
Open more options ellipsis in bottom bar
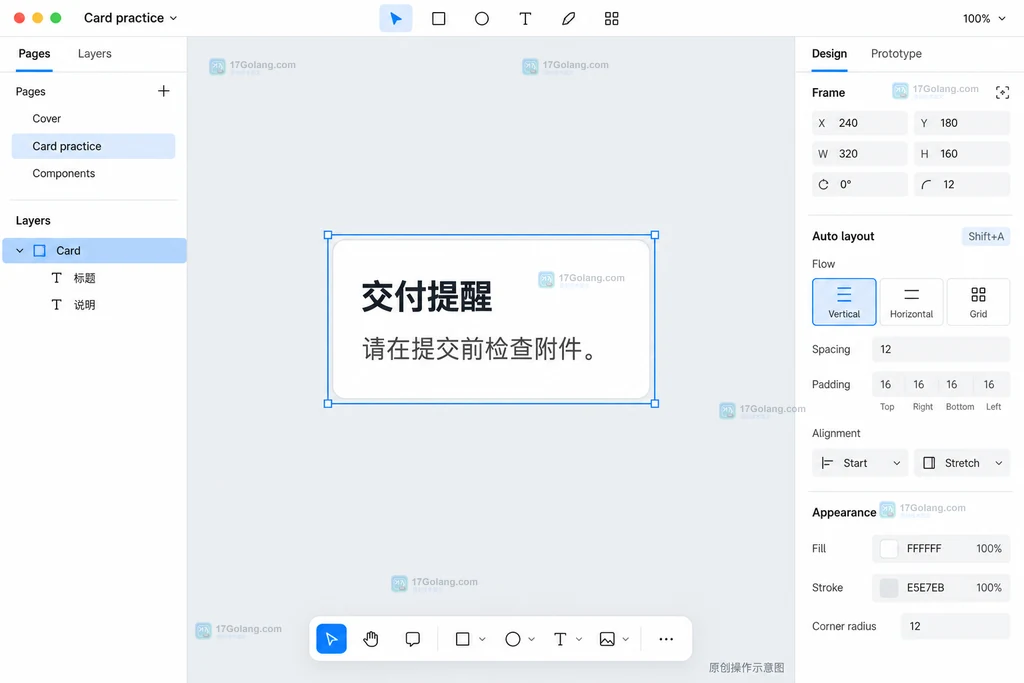[x=665, y=639]
